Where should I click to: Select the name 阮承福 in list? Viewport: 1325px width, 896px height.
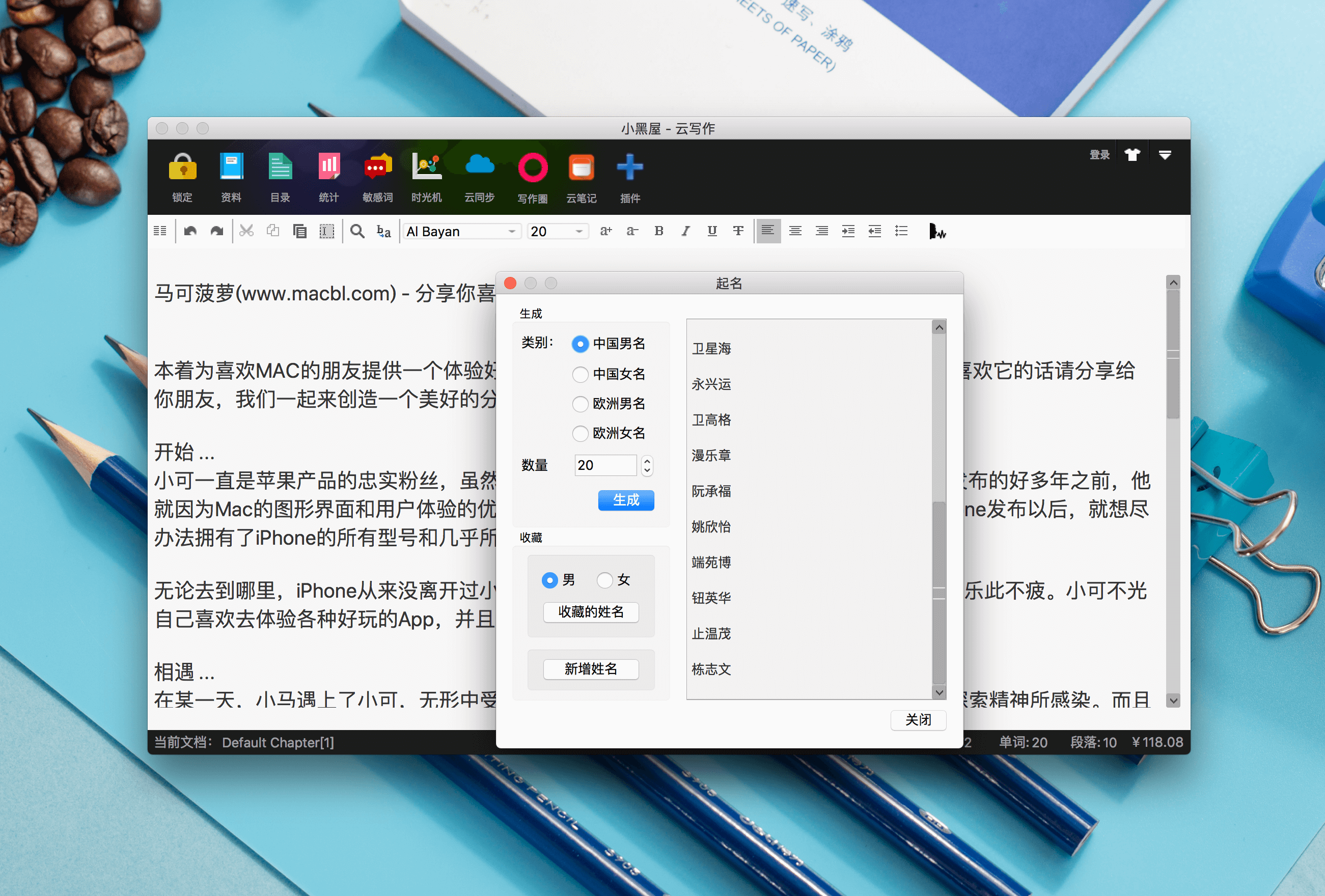(x=711, y=491)
